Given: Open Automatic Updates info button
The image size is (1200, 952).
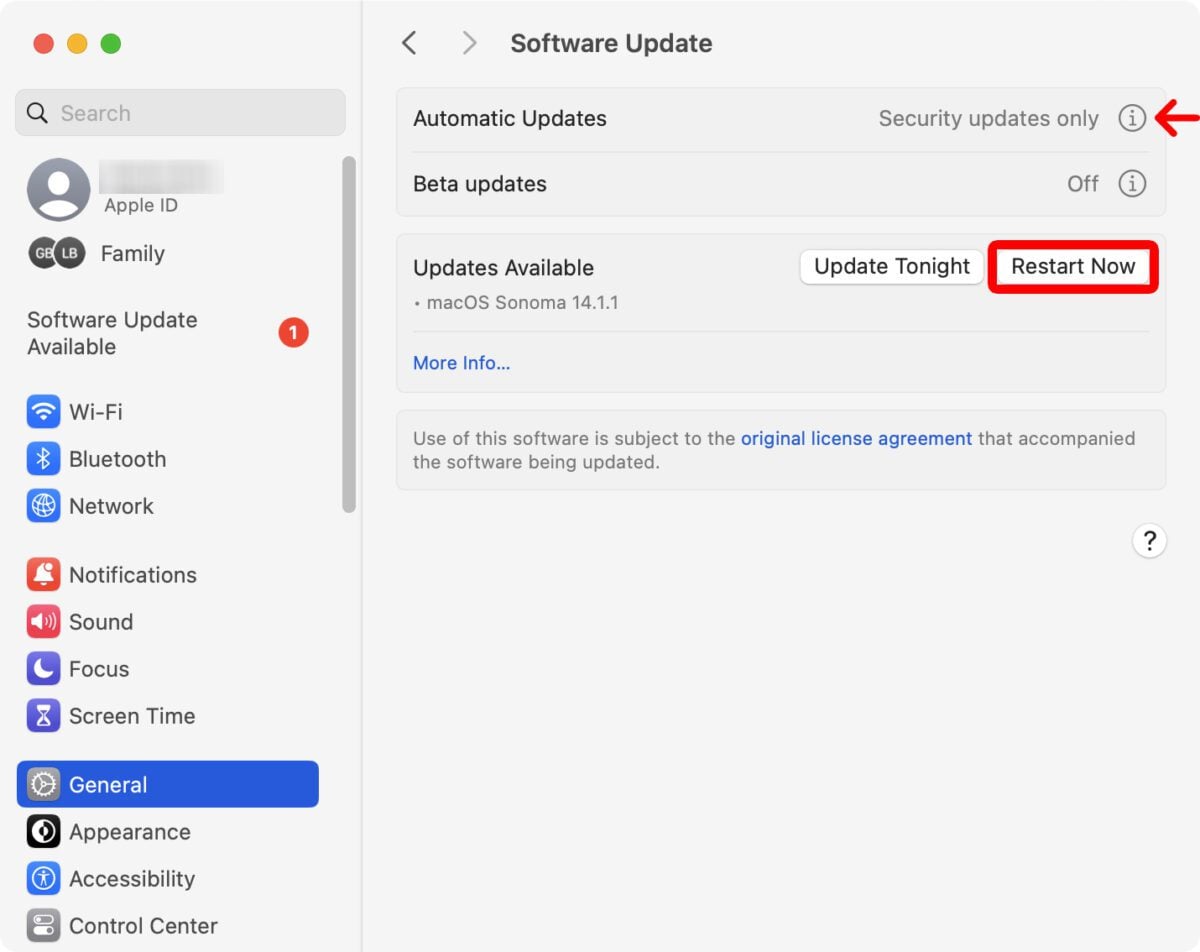Looking at the screenshot, I should (1131, 118).
